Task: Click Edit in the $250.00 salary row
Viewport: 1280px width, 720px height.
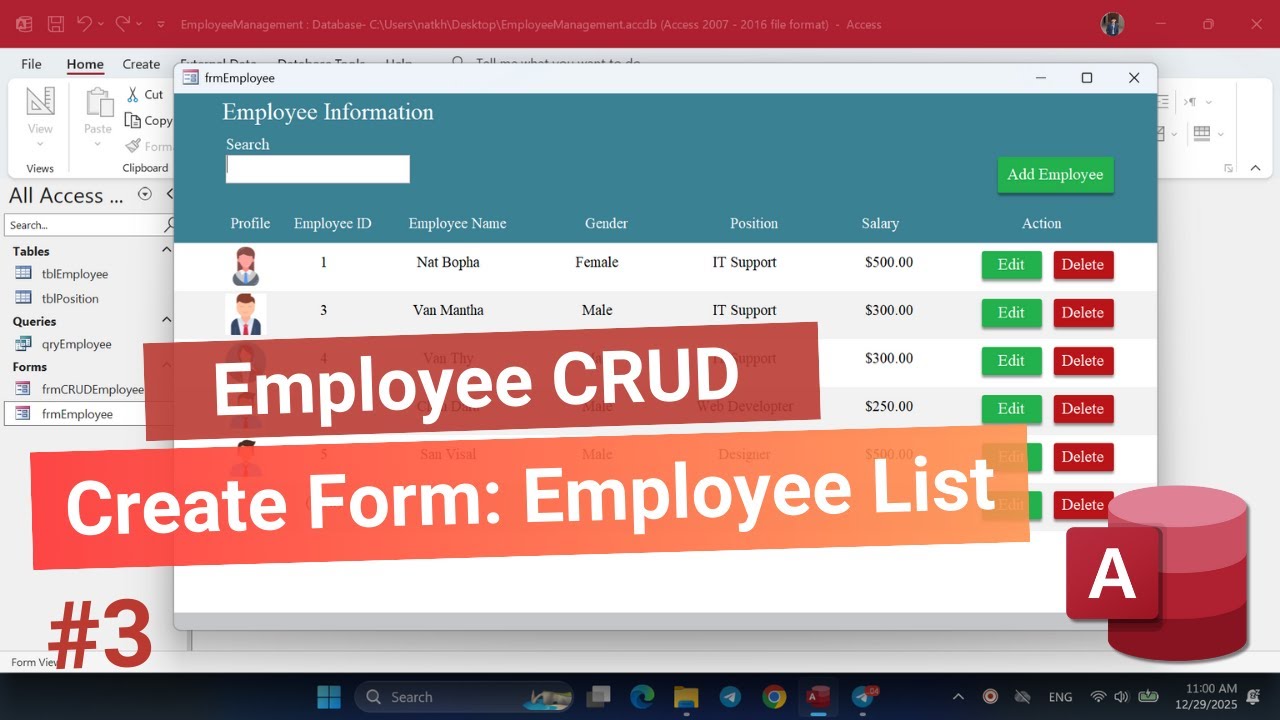Action: click(x=1011, y=409)
